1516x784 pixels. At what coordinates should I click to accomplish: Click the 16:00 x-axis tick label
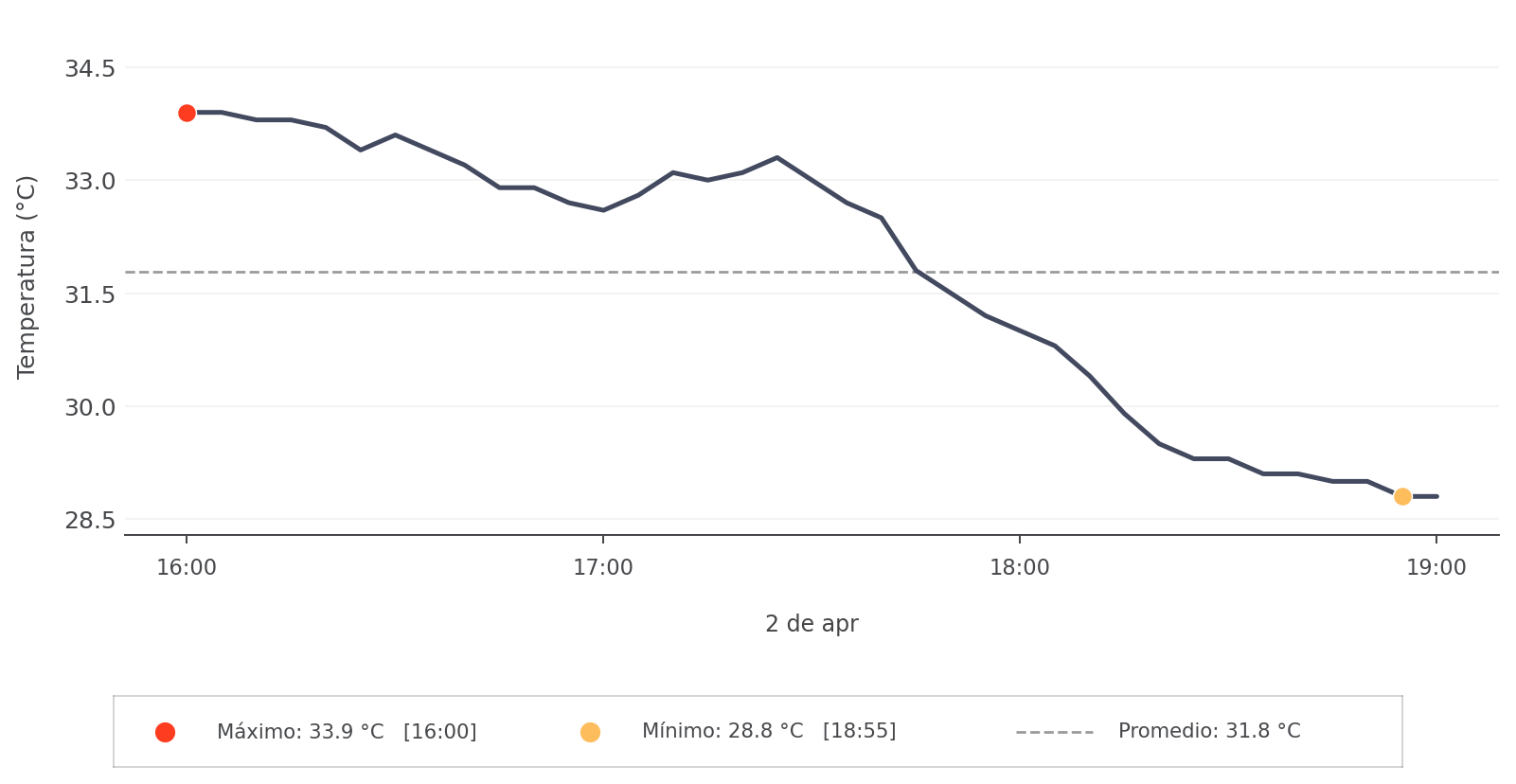[187, 568]
